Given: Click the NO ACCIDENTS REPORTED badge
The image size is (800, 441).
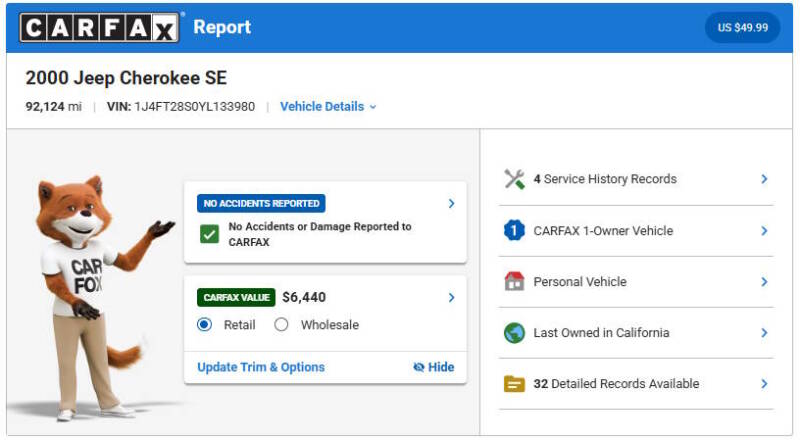Looking at the screenshot, I should (x=261, y=203).
